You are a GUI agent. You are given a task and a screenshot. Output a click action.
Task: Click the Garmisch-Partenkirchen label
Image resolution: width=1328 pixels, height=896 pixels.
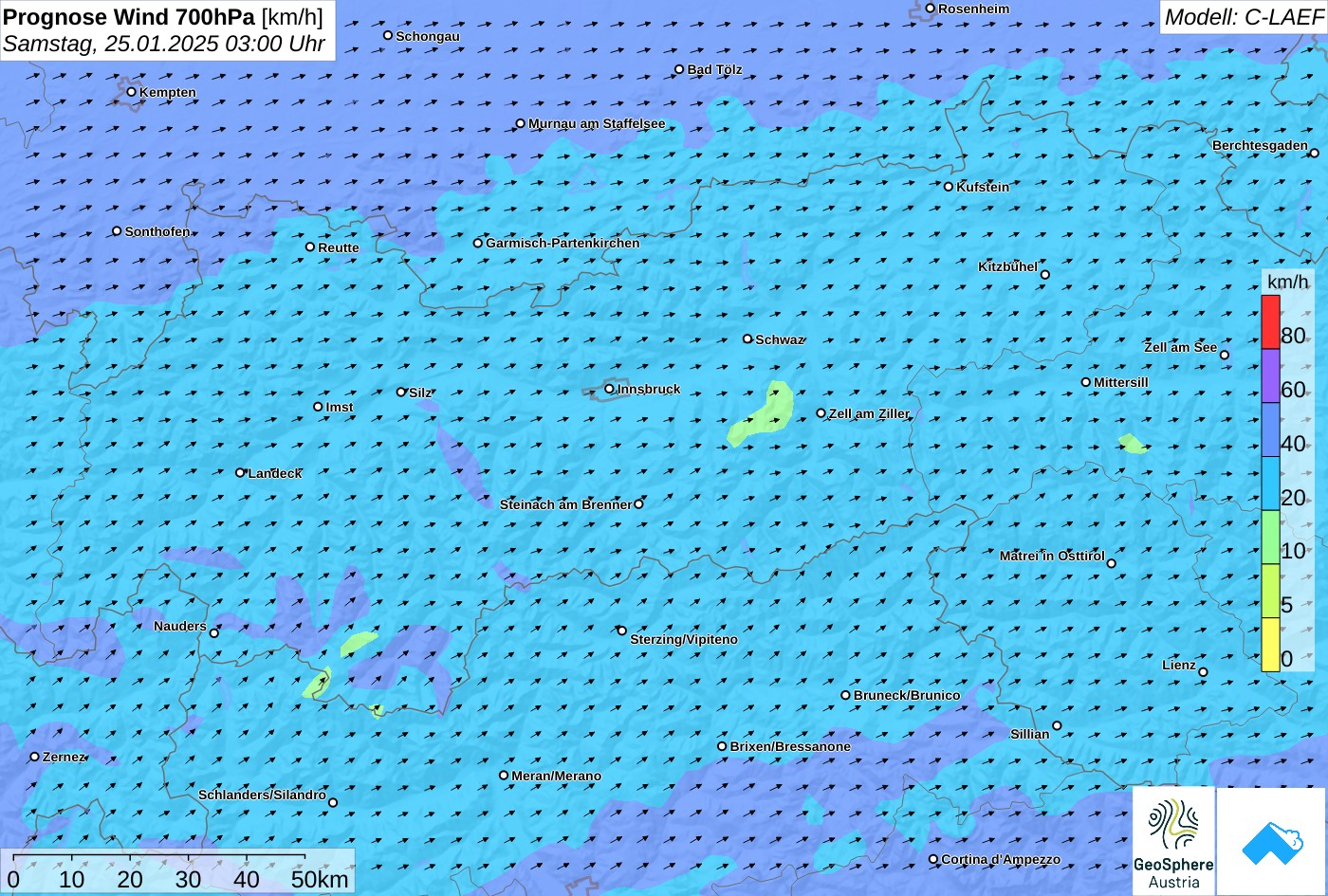click(563, 243)
